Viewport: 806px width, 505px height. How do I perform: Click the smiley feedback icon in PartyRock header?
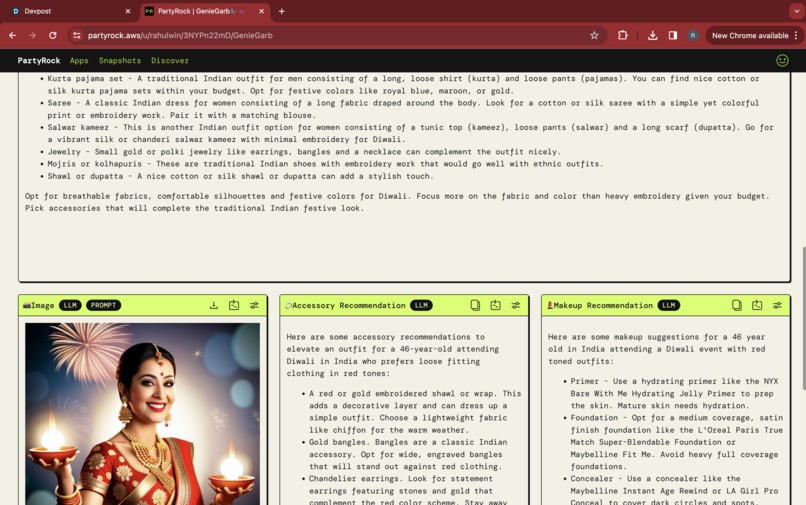(x=782, y=61)
